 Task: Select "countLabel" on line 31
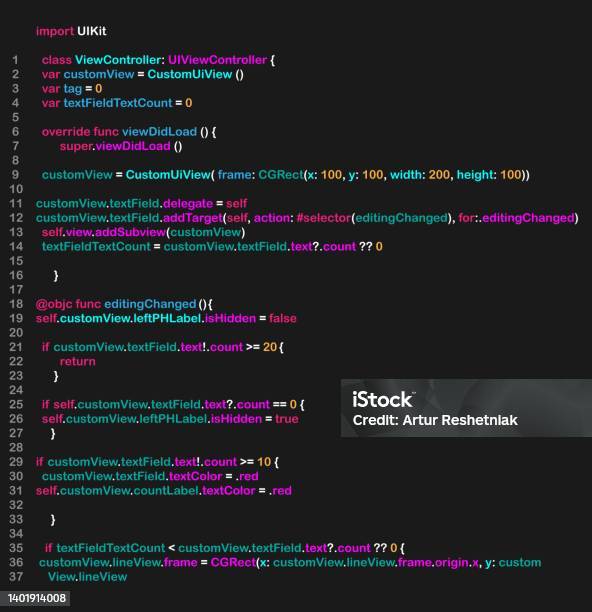(166, 491)
